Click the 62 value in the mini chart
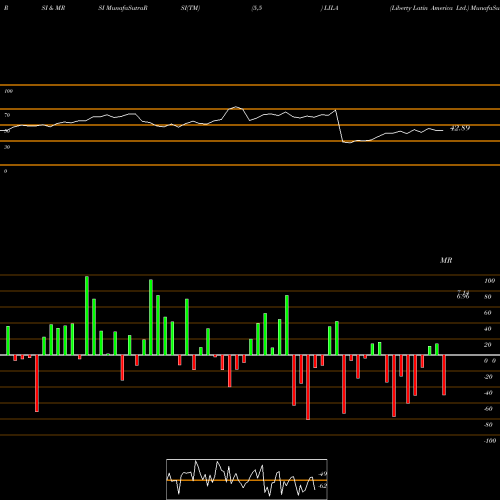Viewport: 500px width, 500px height. (x=323, y=486)
